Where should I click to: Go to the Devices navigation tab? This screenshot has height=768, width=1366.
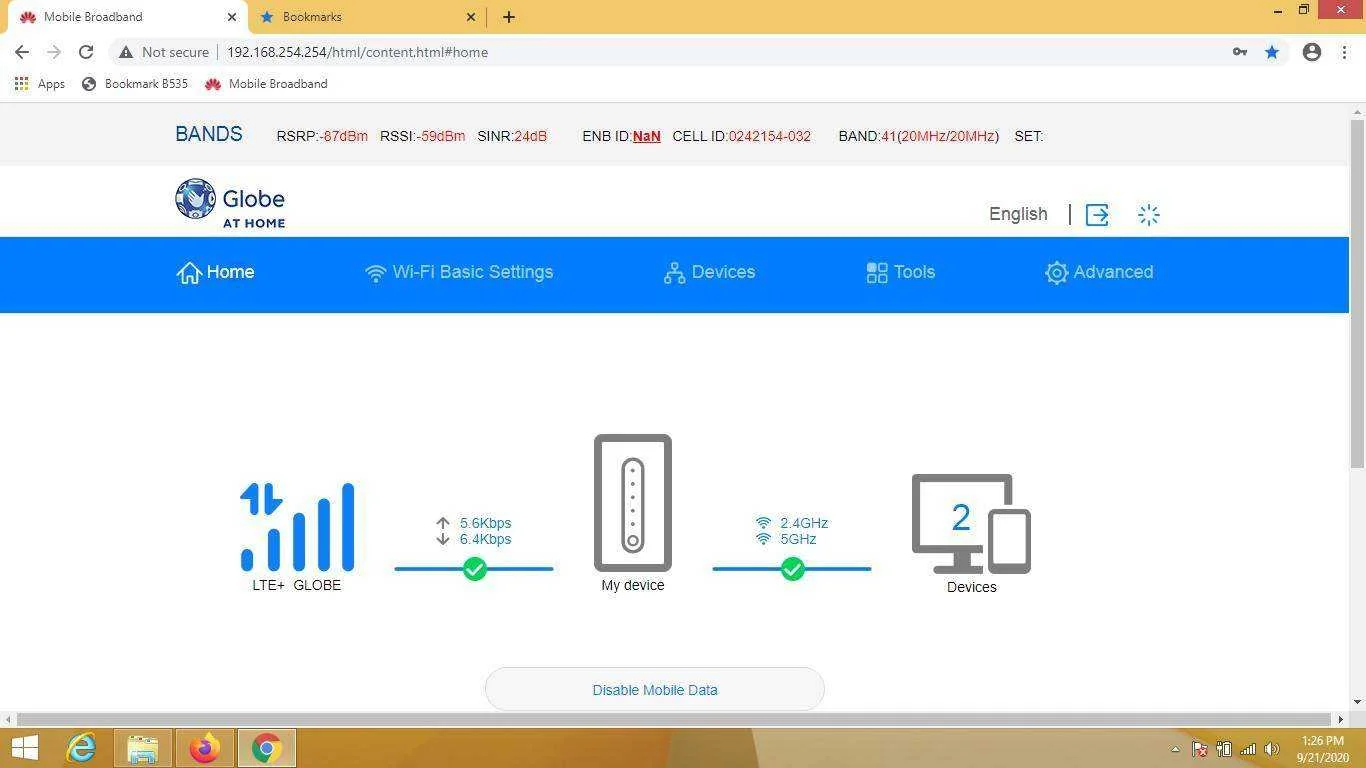pos(709,272)
